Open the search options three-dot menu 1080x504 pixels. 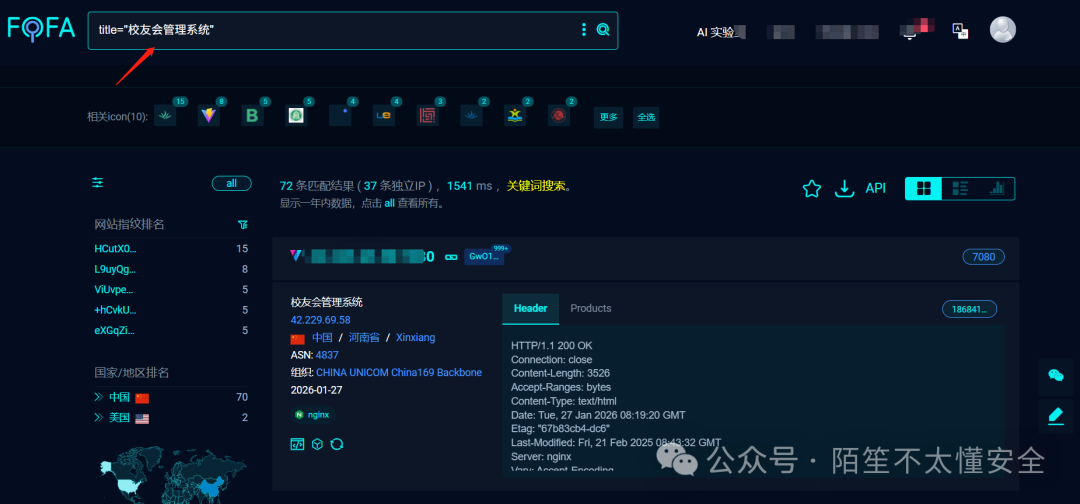584,30
